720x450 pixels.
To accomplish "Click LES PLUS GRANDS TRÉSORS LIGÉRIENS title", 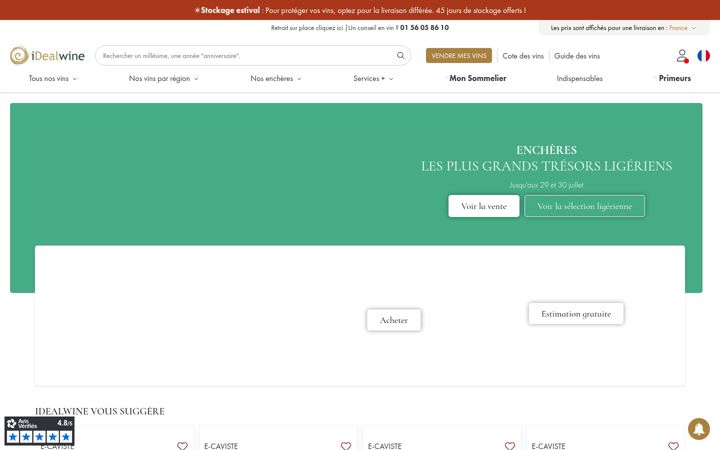I will pos(546,166).
